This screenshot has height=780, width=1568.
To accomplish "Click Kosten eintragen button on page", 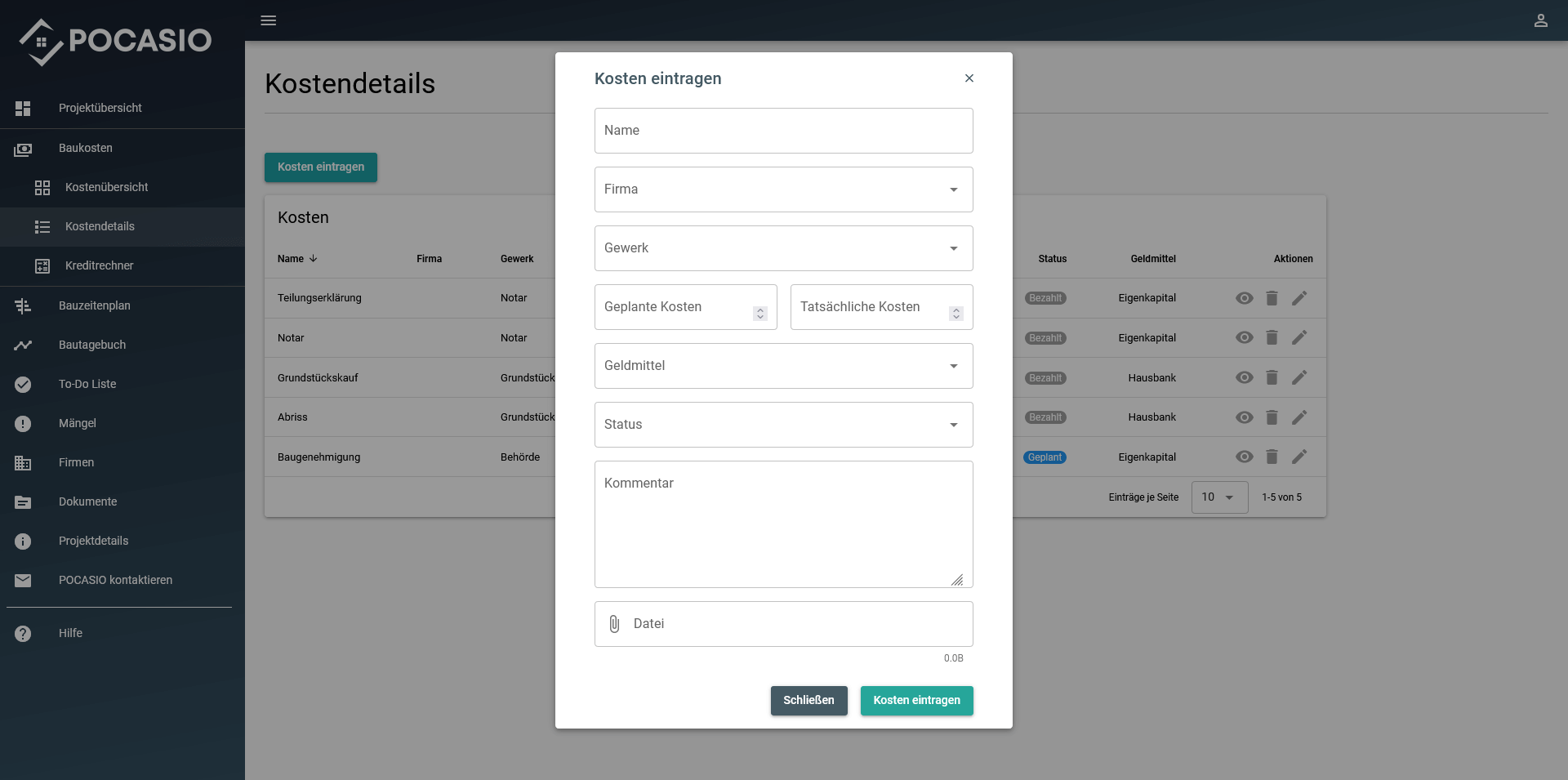I will point(321,167).
